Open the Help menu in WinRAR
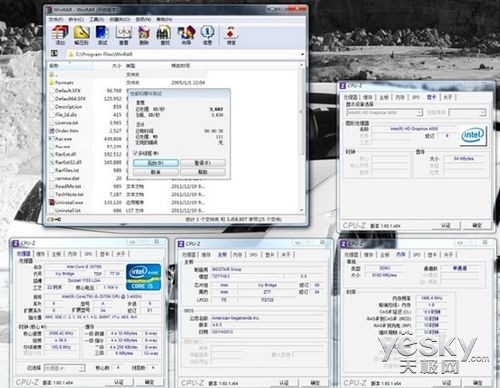This screenshot has height=388, width=500. [x=164, y=19]
